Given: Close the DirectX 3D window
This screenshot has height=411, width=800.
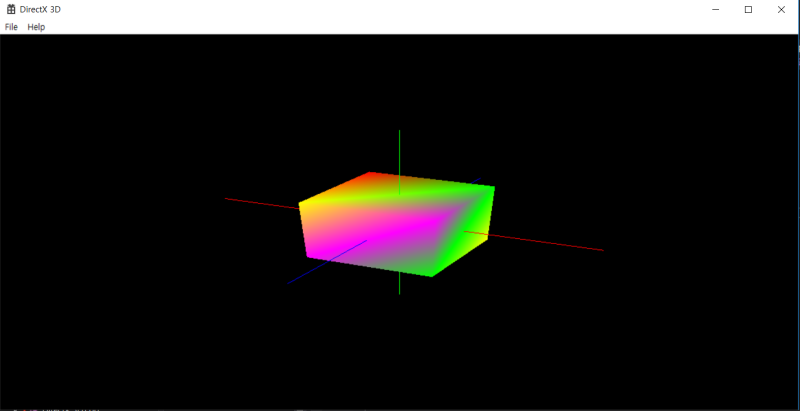Looking at the screenshot, I should coord(781,9).
